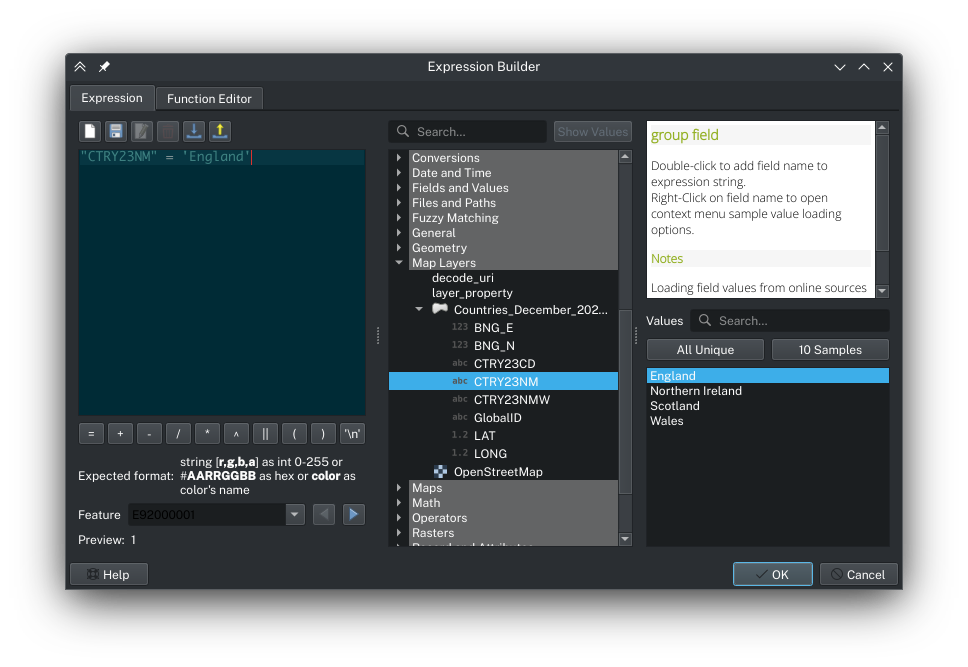Pin the Expression Builder window
This screenshot has height=667, width=968.
(x=105, y=67)
